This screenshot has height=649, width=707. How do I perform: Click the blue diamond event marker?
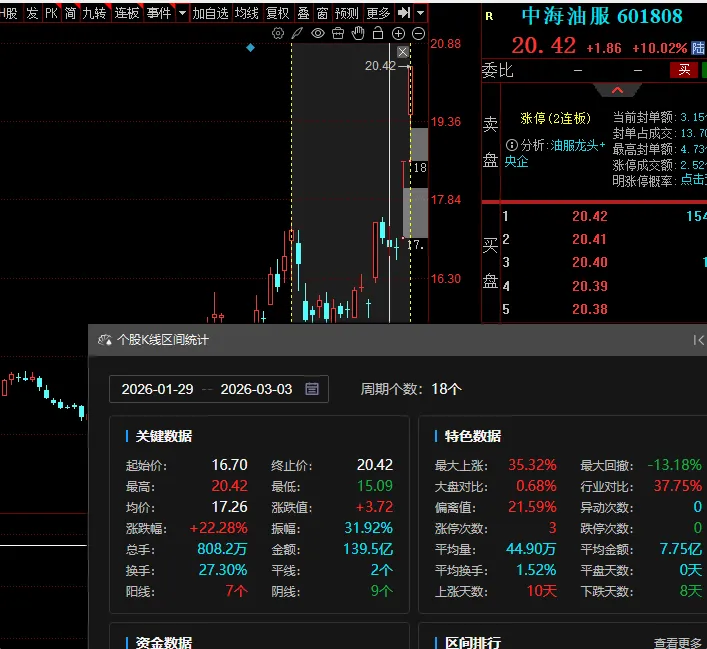pyautogui.click(x=251, y=47)
